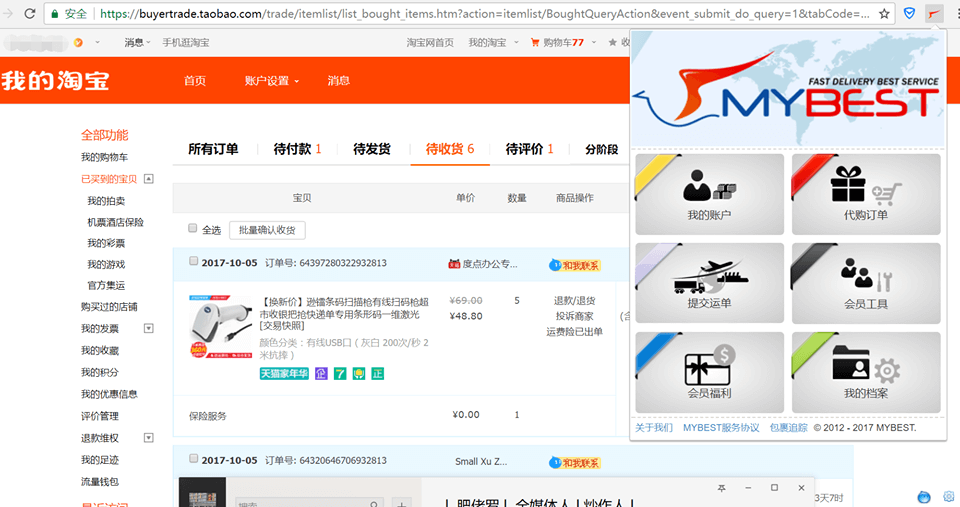This screenshot has height=507, width=960.
Task: Open the shopping cart 购物车77
Action: [x=557, y=42]
